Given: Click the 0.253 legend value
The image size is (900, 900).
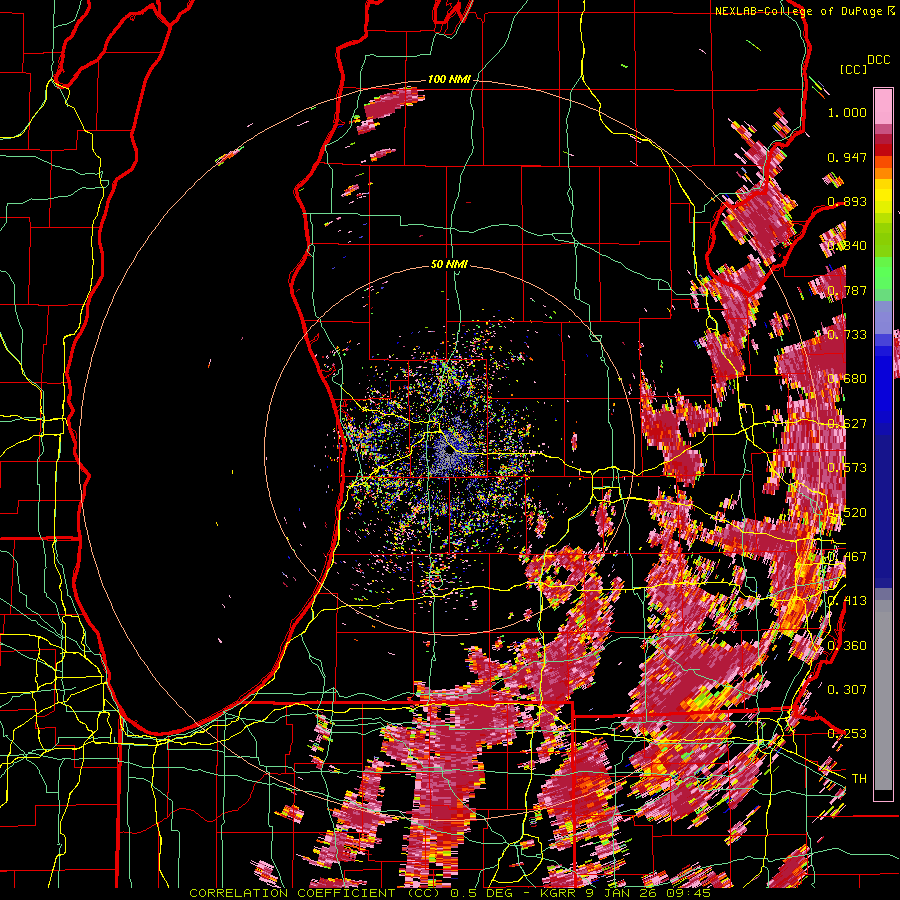Looking at the screenshot, I should point(847,734).
